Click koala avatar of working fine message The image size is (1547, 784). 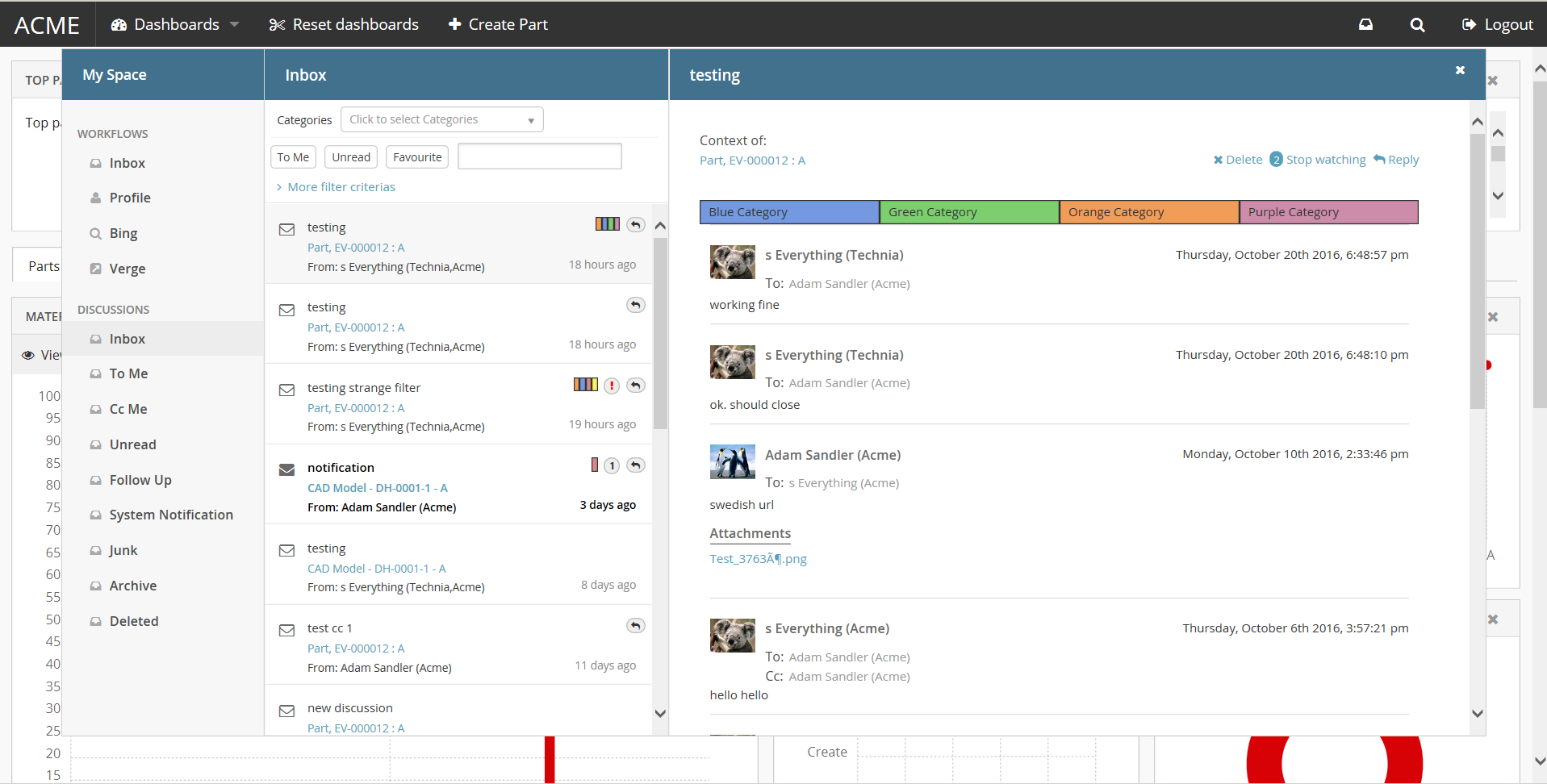coord(732,262)
